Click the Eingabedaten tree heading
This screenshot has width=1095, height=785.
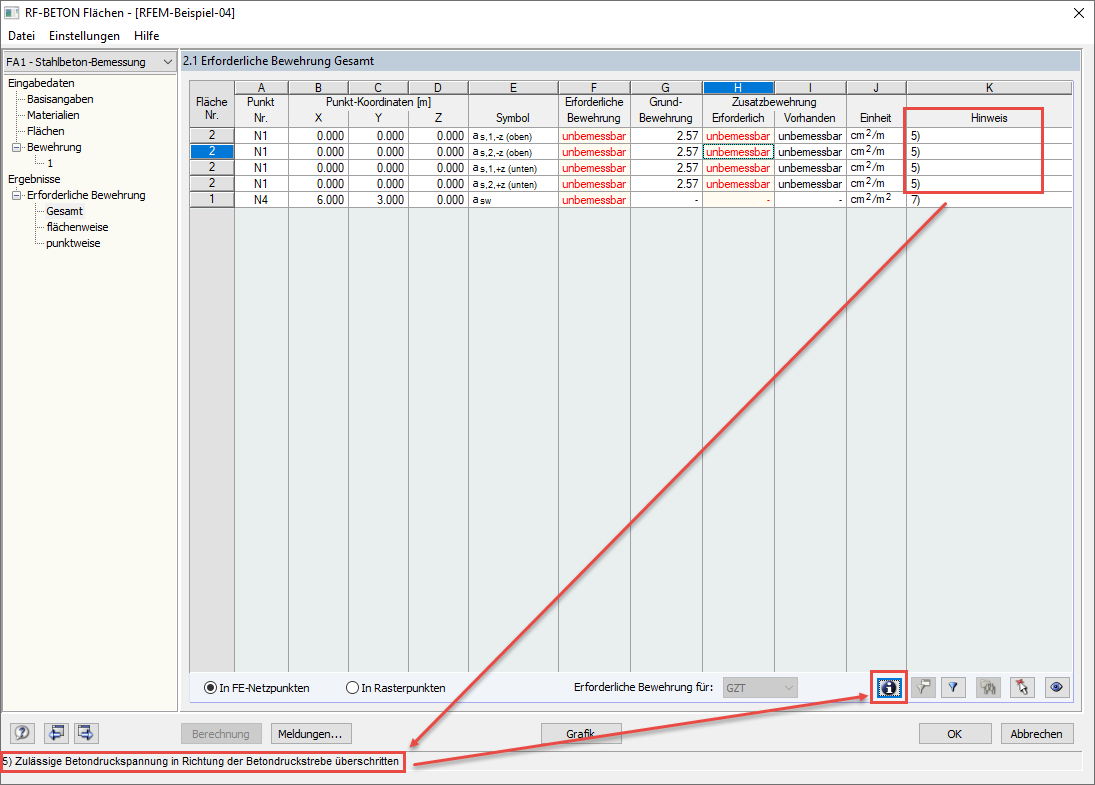[41, 83]
